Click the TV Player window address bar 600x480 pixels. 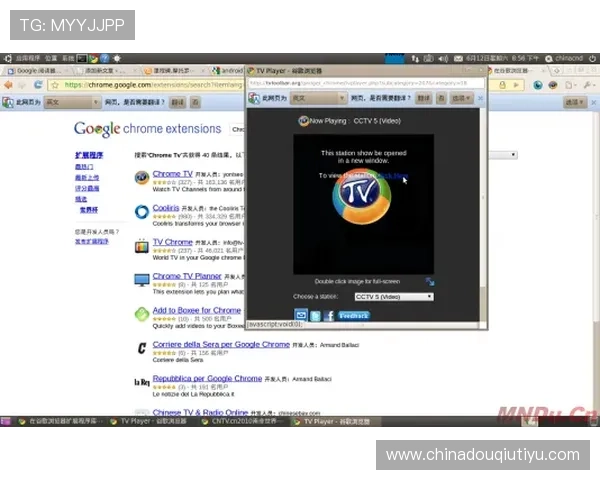(x=366, y=83)
